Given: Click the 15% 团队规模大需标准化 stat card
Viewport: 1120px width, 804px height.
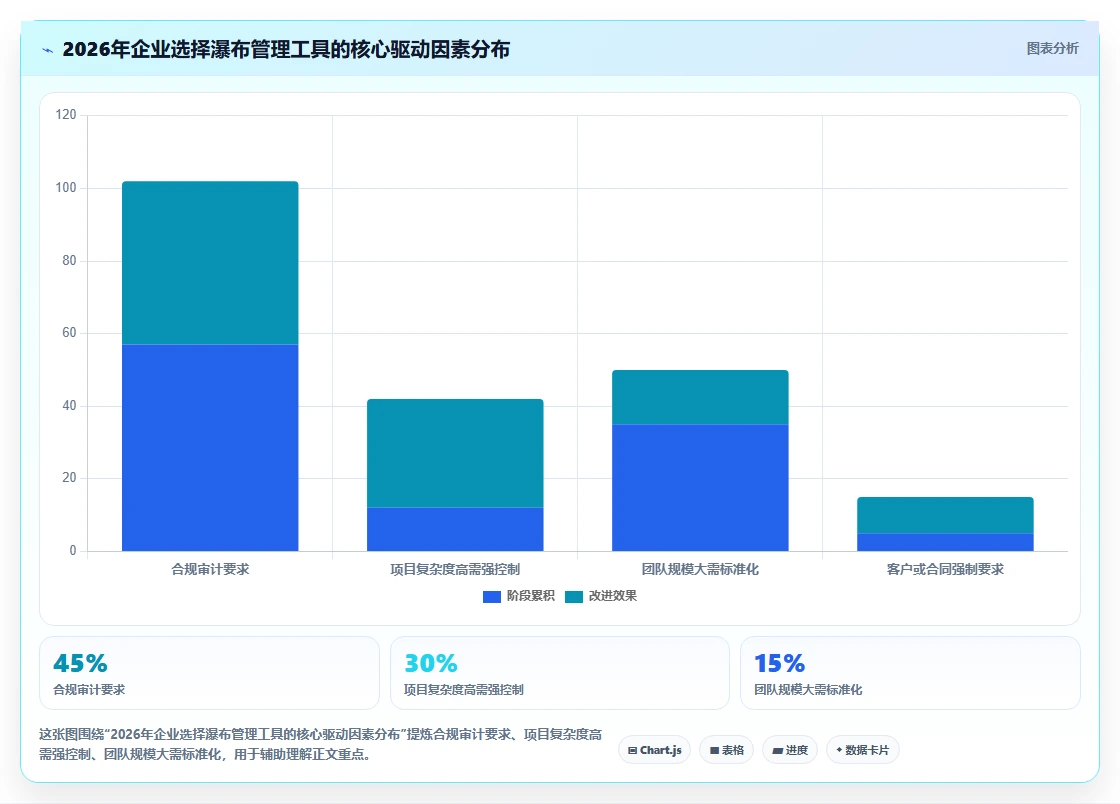Looking at the screenshot, I should pyautogui.click(x=910, y=673).
